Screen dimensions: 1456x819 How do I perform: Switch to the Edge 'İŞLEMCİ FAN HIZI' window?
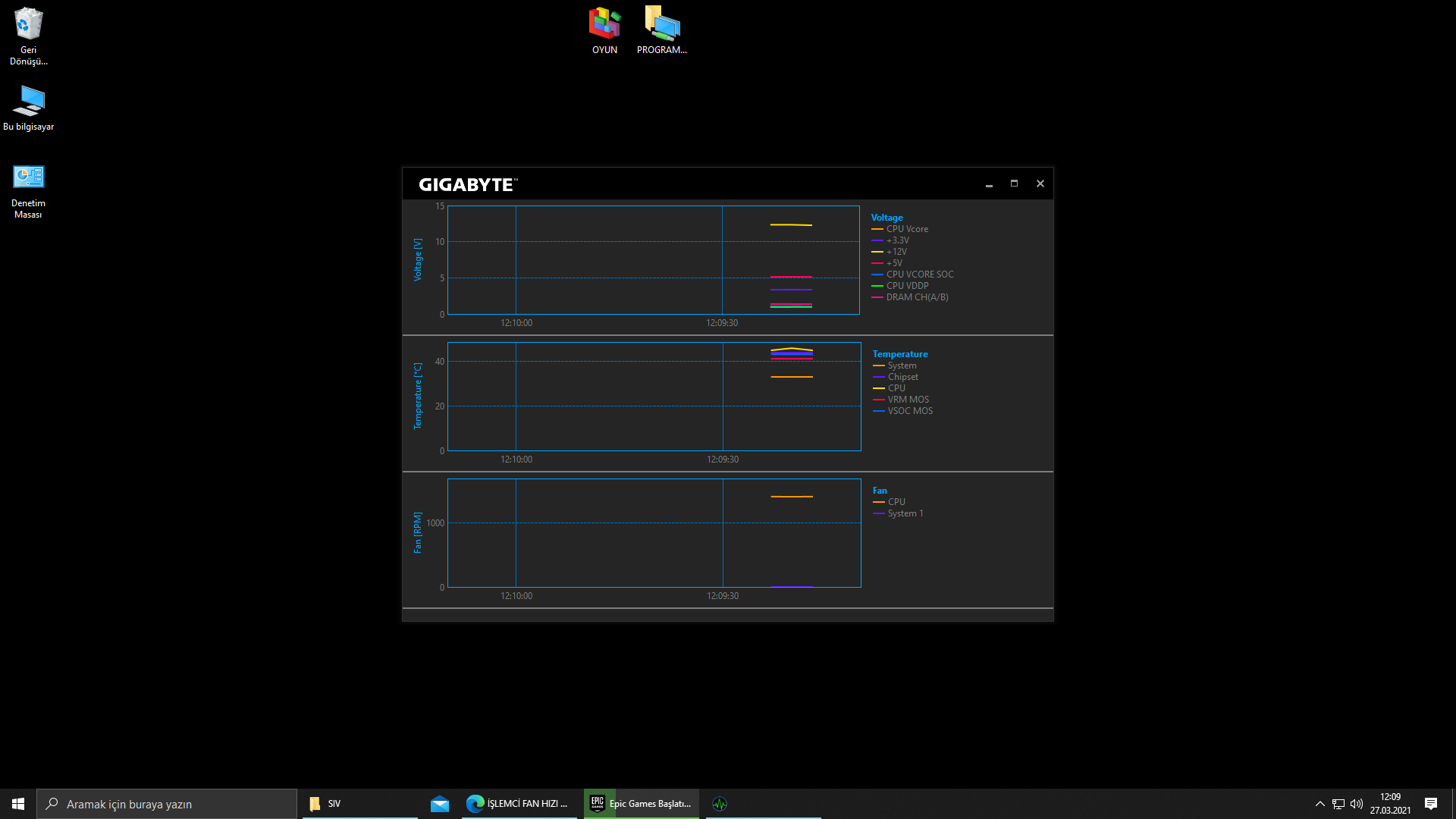[x=519, y=804]
